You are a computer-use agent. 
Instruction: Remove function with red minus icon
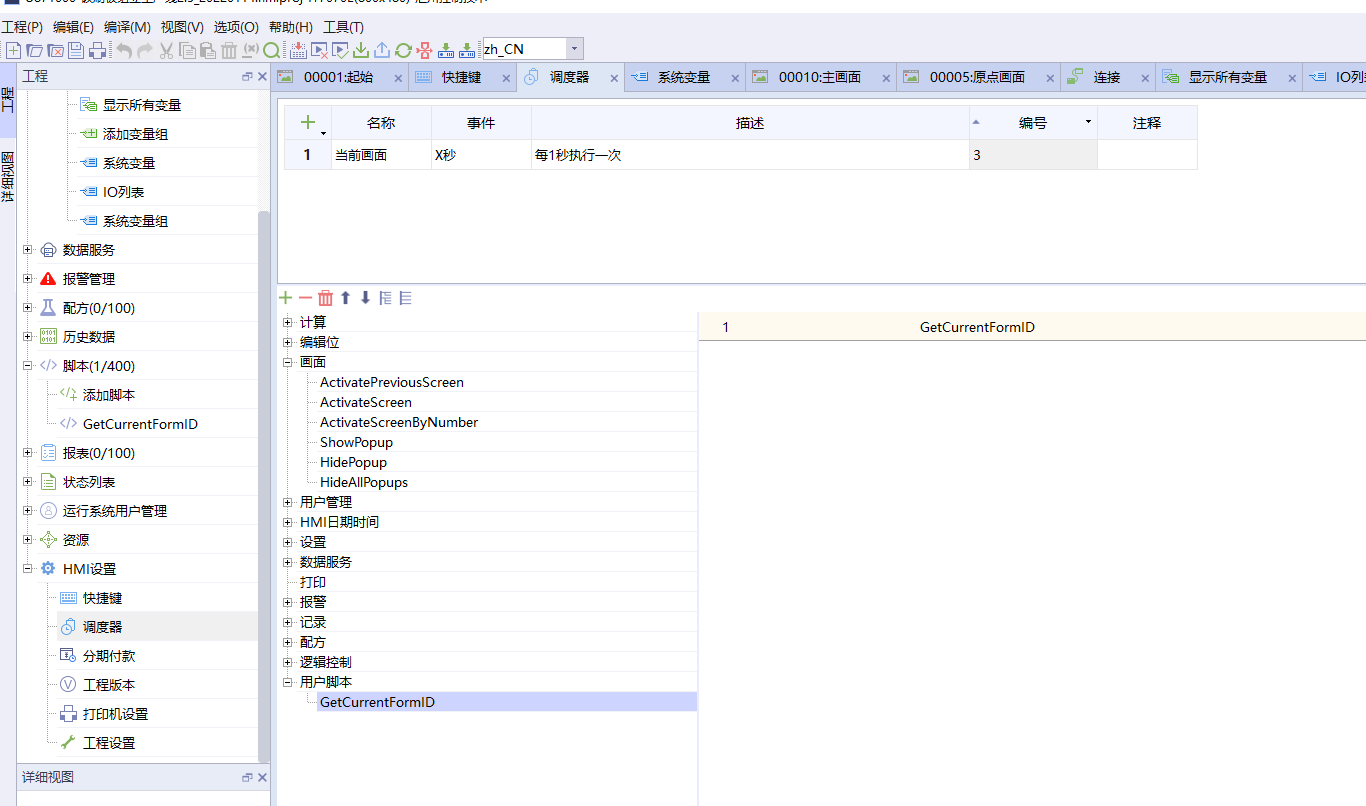point(305,298)
